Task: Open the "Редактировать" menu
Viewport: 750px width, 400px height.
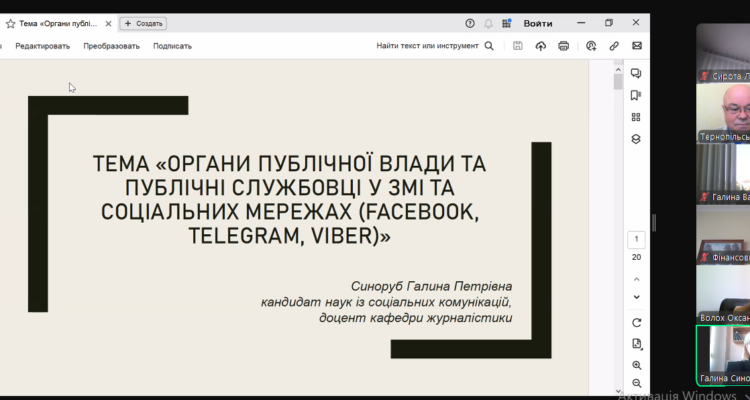Action: pyautogui.click(x=43, y=46)
